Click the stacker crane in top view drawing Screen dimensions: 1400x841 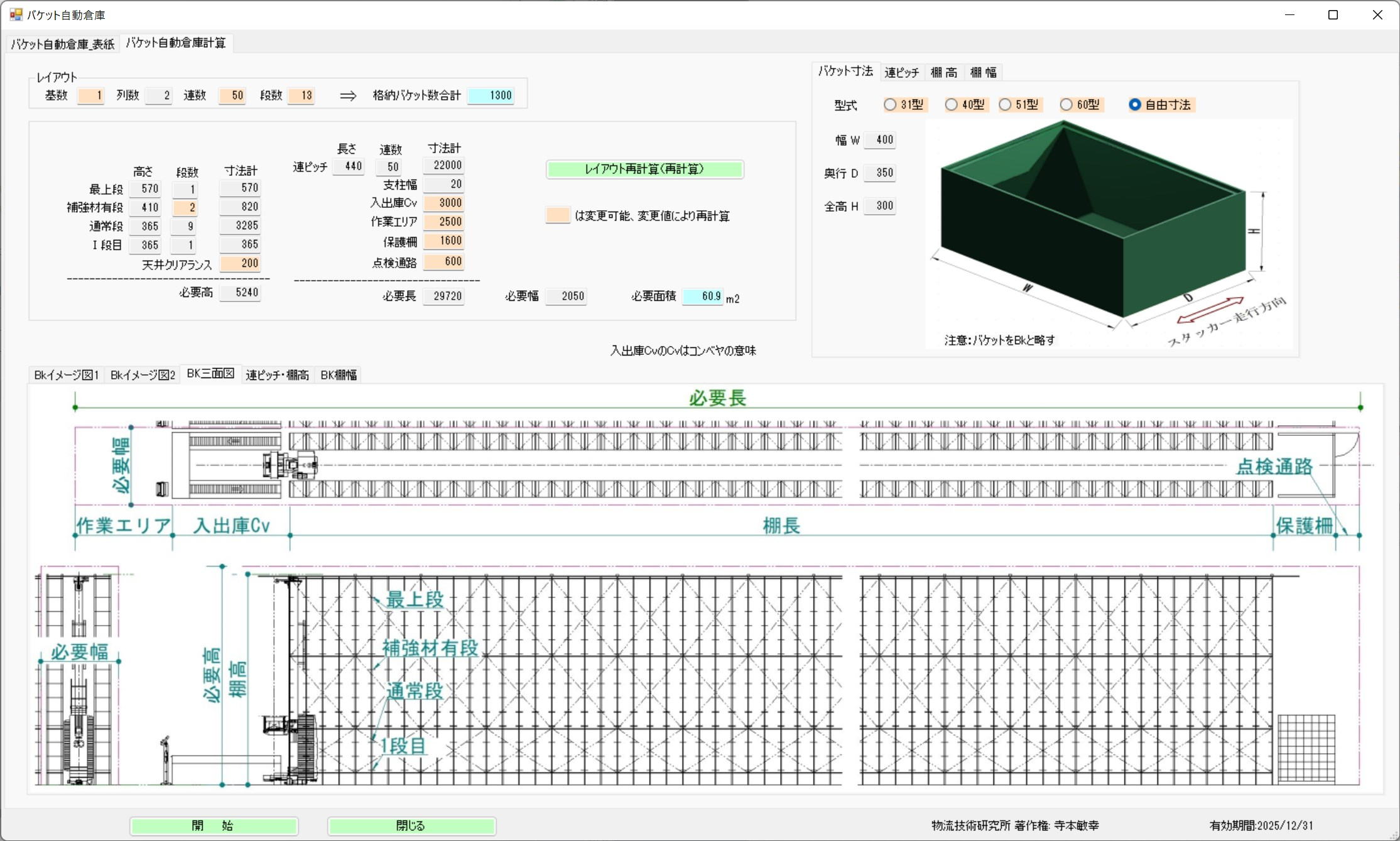(x=290, y=466)
